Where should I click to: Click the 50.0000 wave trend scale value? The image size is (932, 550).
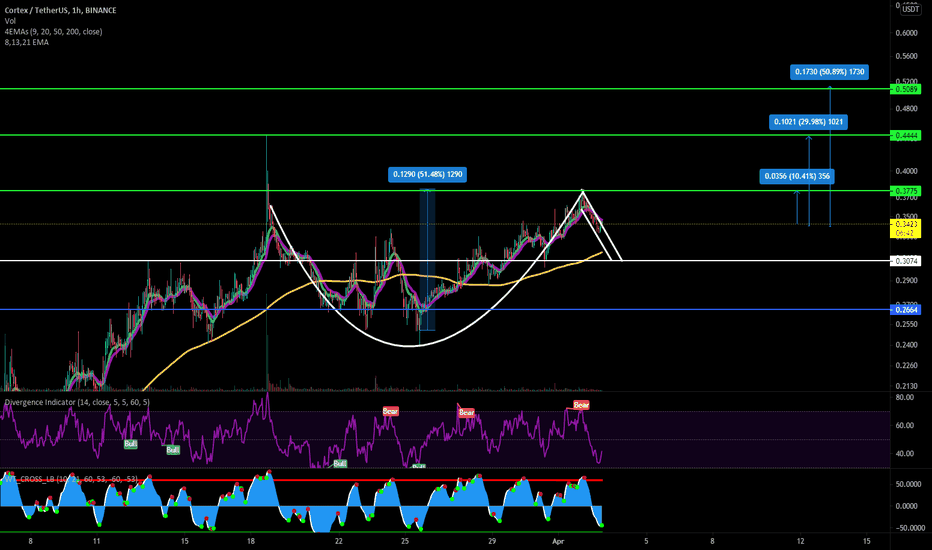click(908, 485)
